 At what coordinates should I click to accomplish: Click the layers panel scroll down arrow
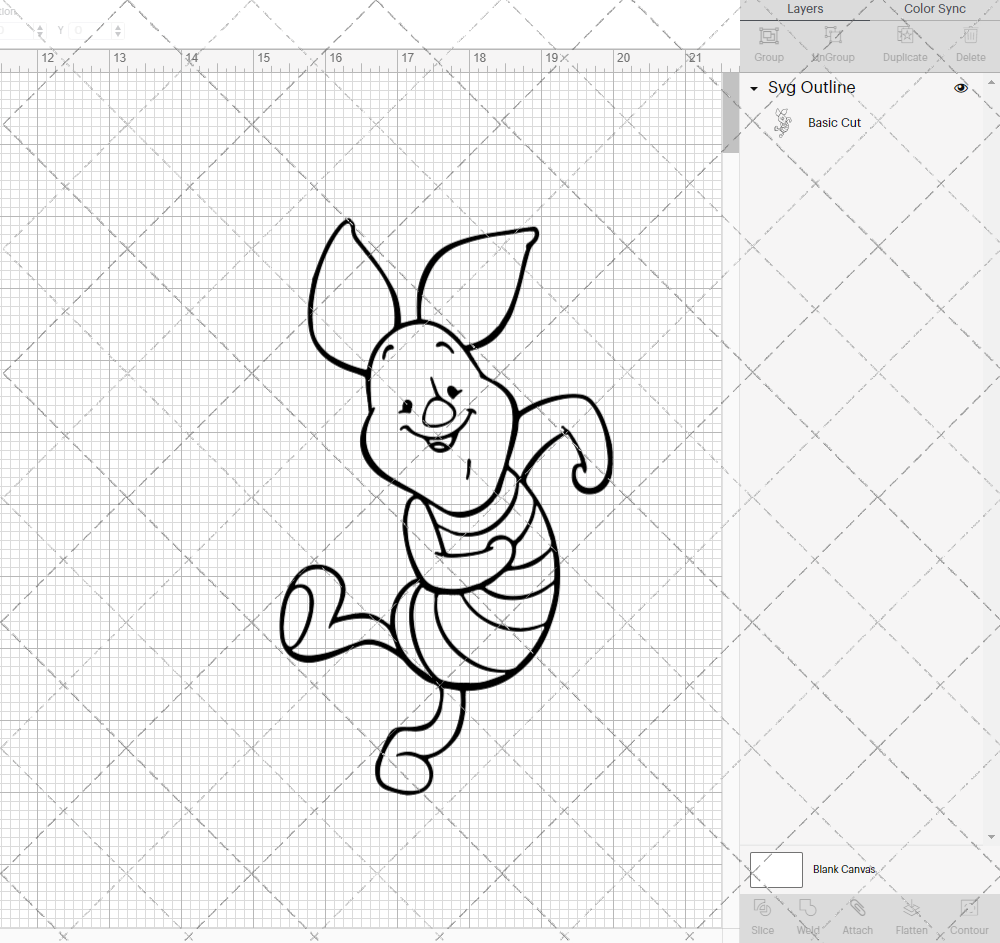click(x=990, y=837)
